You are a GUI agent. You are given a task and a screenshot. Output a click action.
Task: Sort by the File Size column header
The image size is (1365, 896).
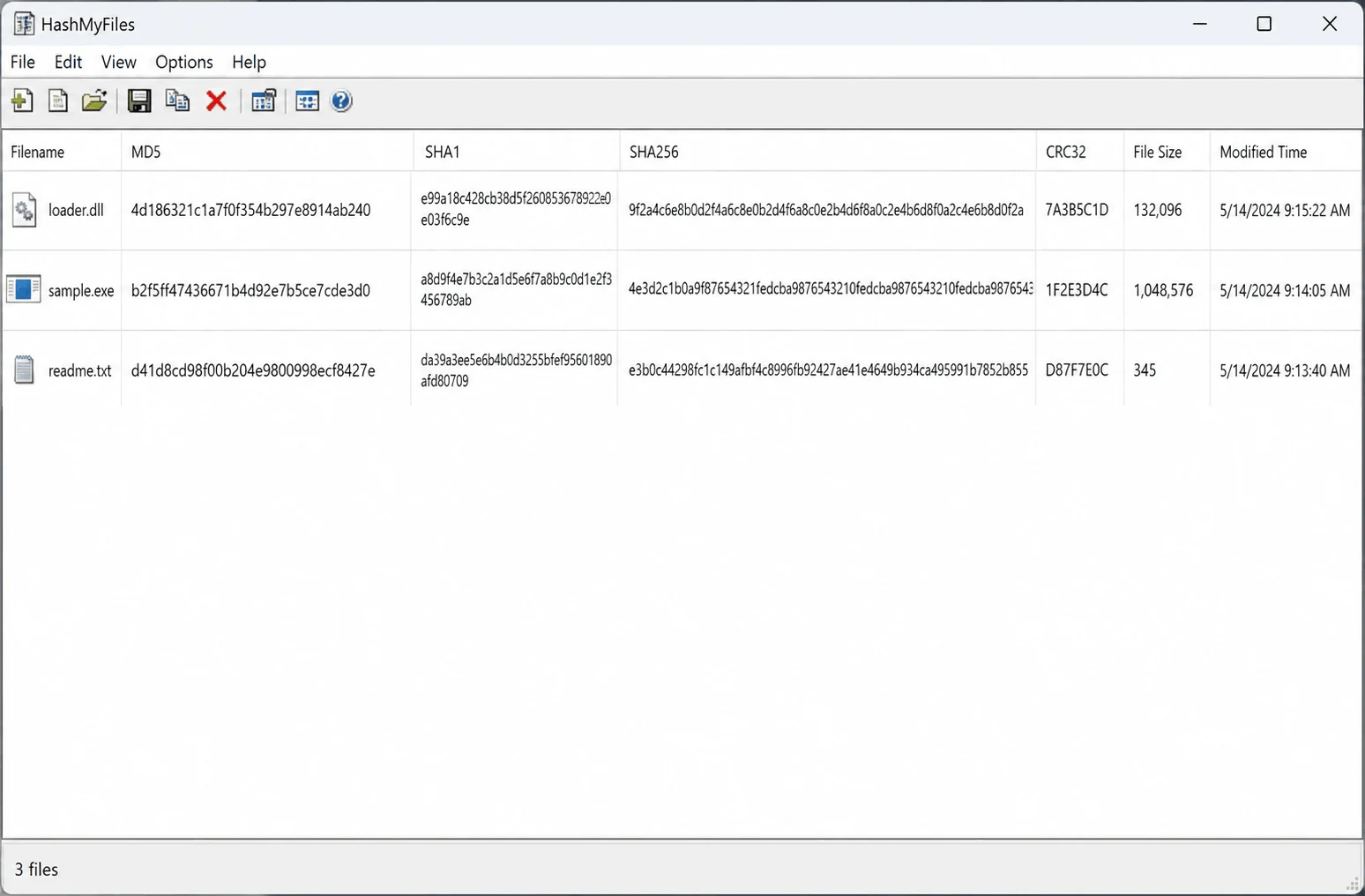pos(1166,152)
